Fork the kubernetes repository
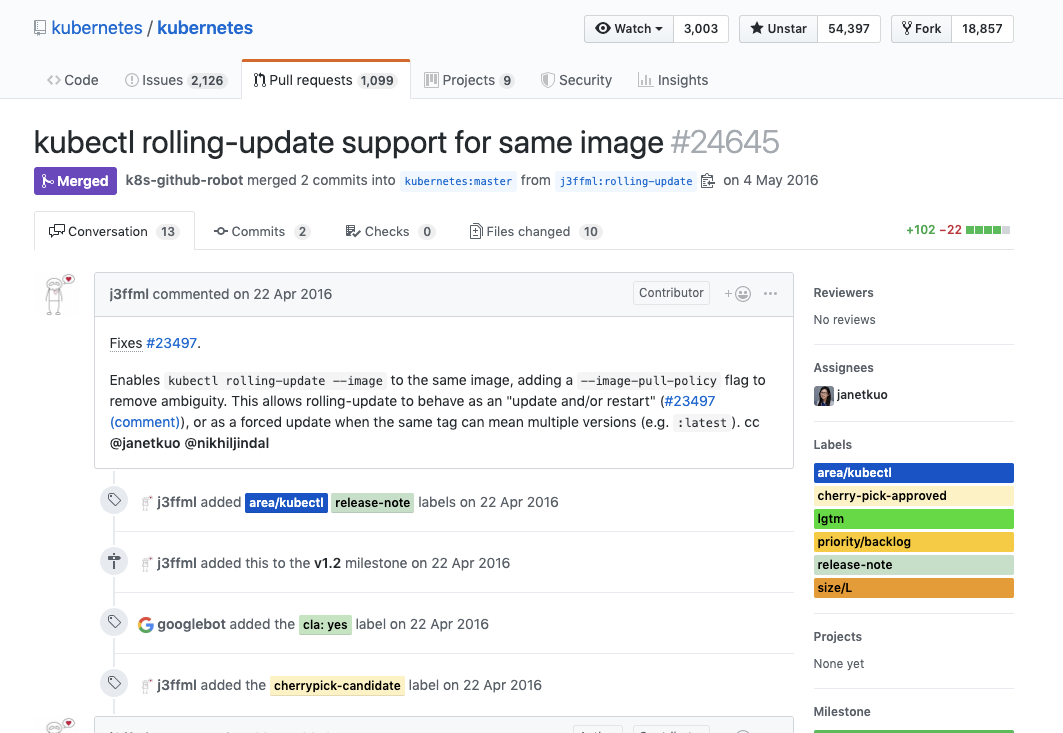This screenshot has height=733, width=1063. coord(921,28)
